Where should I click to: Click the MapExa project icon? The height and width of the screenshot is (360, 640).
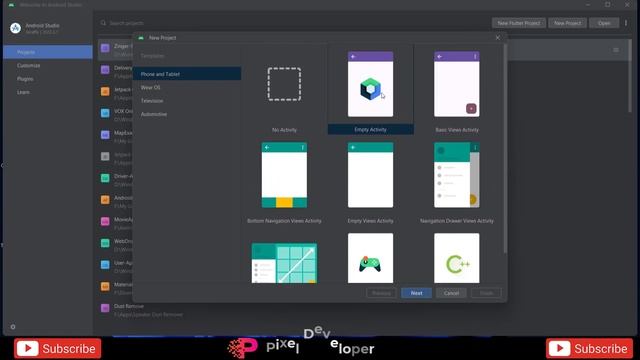point(105,134)
